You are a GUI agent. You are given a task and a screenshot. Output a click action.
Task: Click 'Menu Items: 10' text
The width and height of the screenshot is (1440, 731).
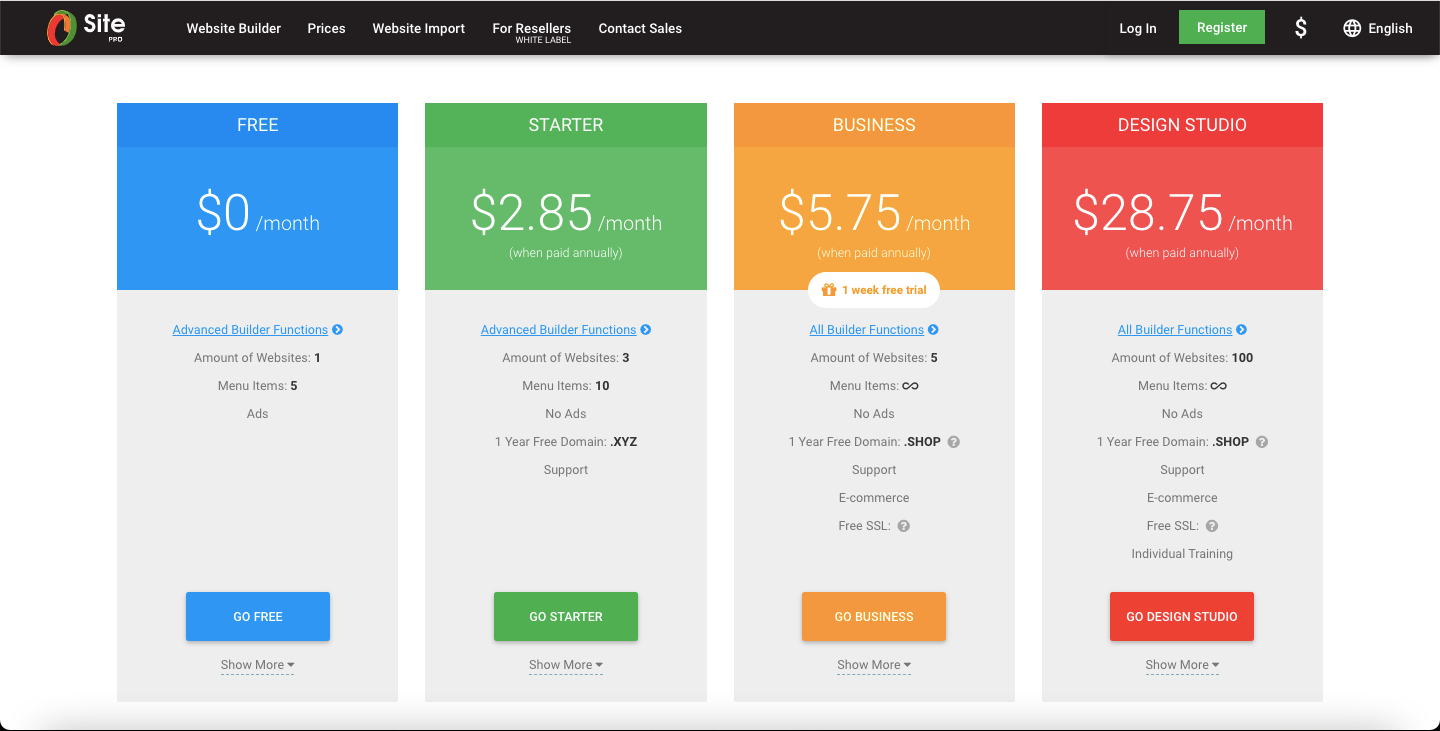click(566, 386)
